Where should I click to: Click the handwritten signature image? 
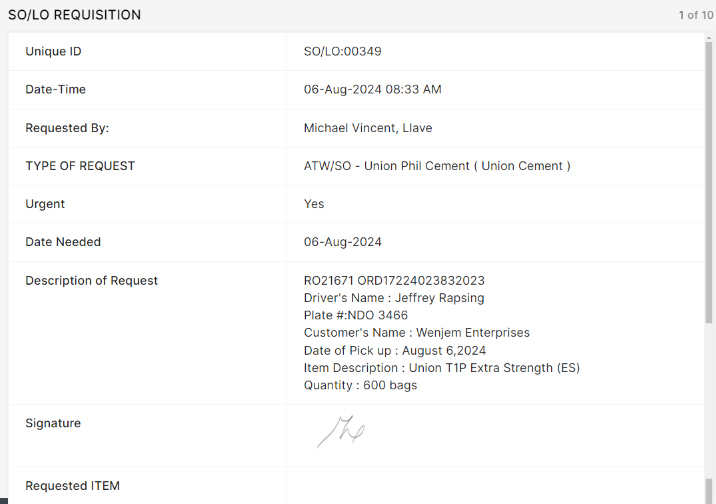point(340,432)
